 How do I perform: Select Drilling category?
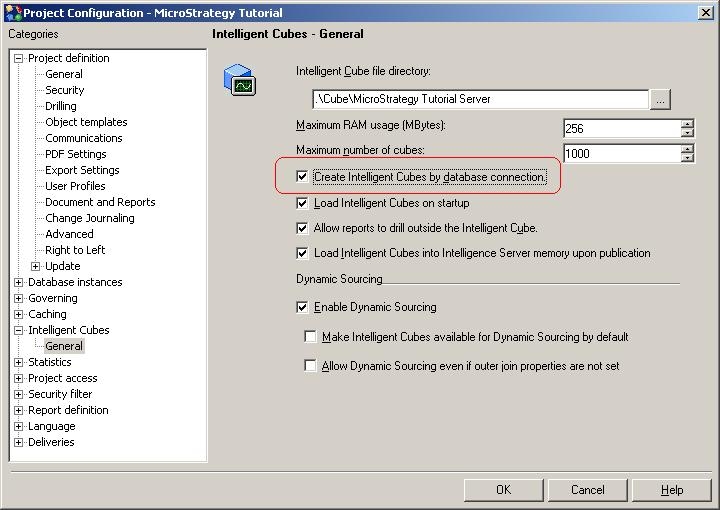point(61,106)
